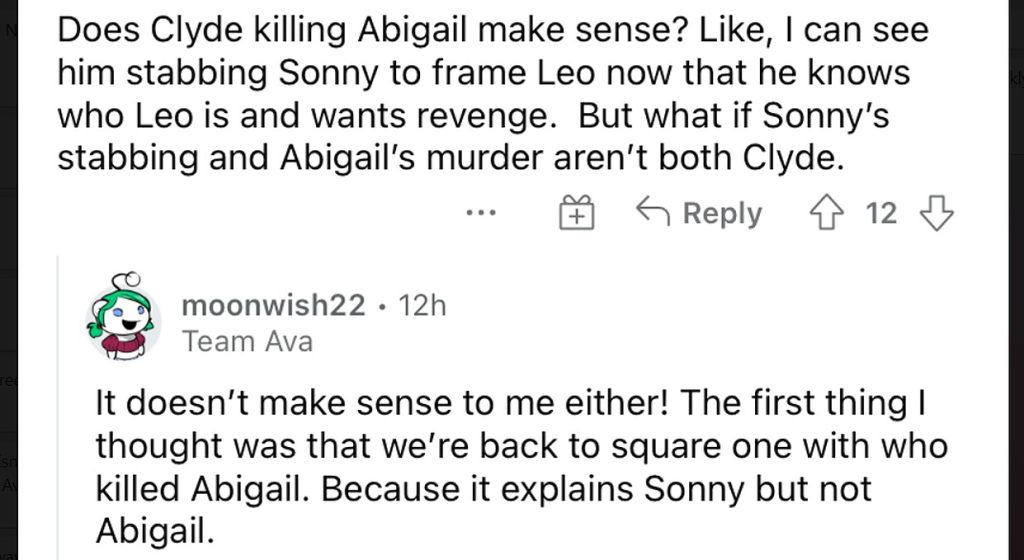Click the Reply button label
1024x560 pixels.
(x=722, y=213)
